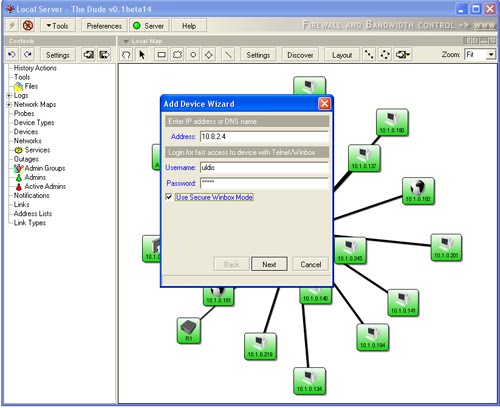Click the Address input field
The height and width of the screenshot is (408, 500).
264,137
